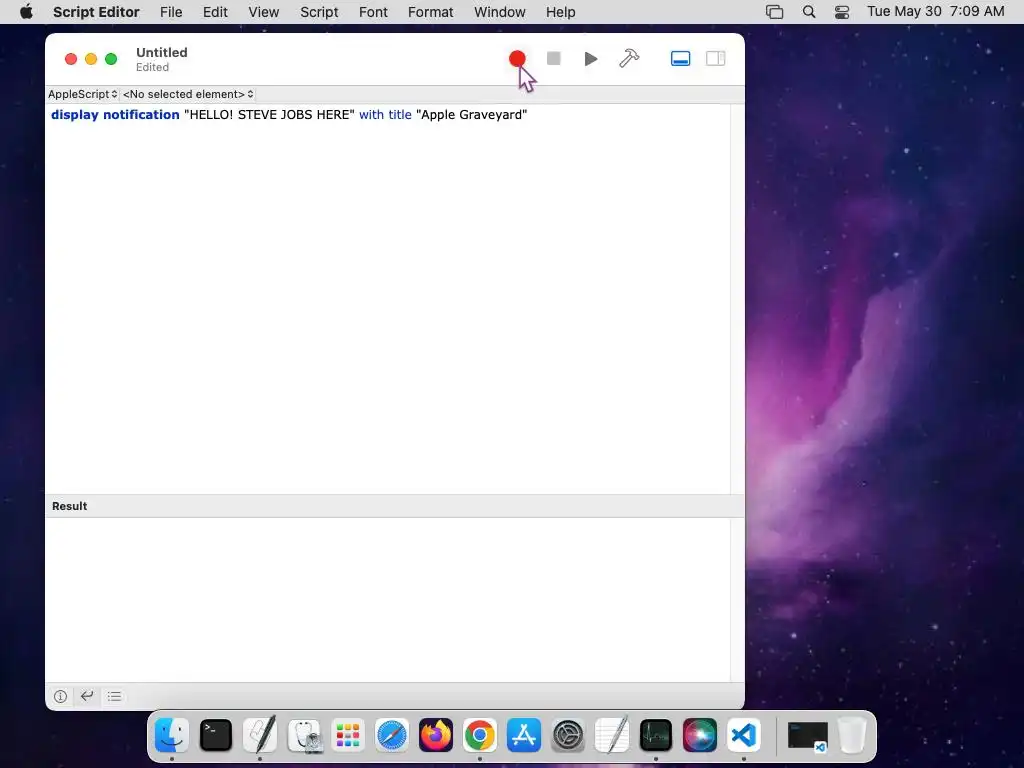Open Firefox from the Dock
The height and width of the screenshot is (768, 1024).
click(x=436, y=735)
